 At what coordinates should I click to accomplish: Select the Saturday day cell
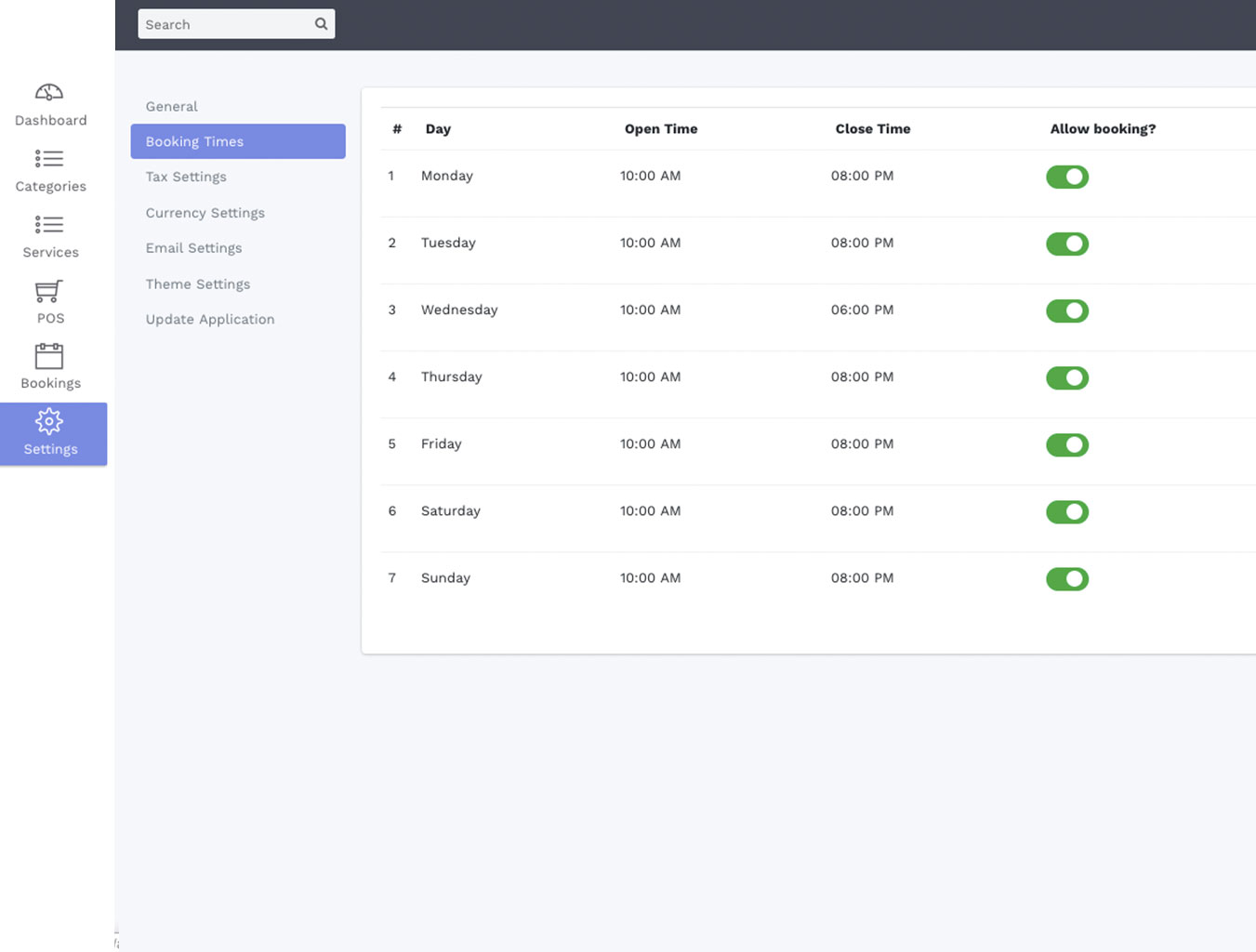[451, 510]
